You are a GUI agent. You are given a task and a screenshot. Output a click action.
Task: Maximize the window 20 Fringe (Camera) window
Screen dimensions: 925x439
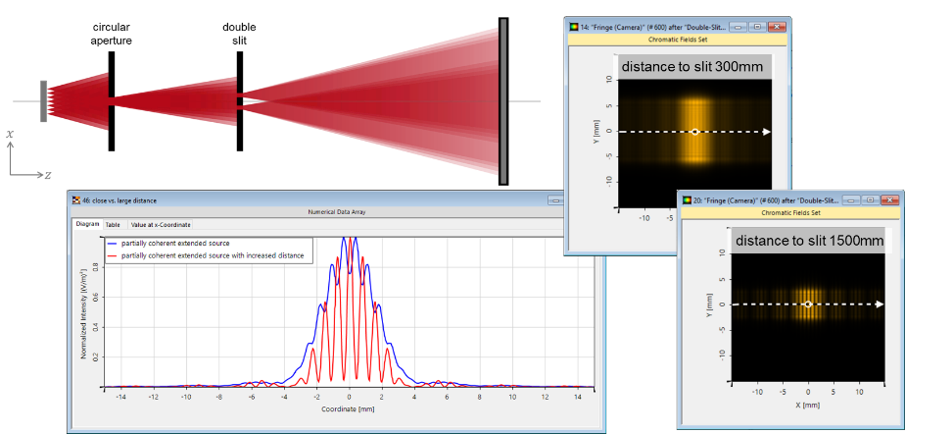(x=871, y=200)
